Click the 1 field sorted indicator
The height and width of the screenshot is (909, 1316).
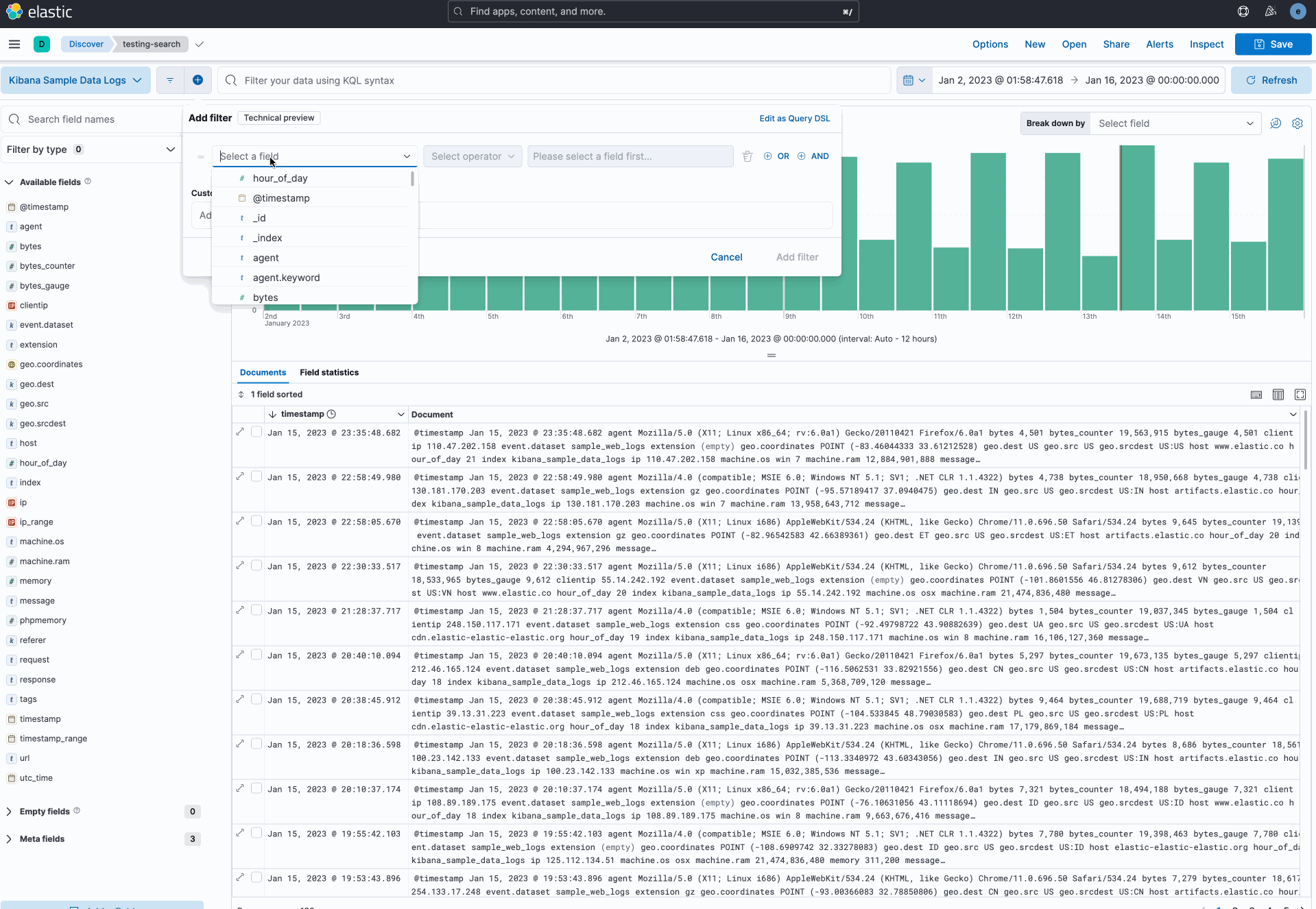pos(270,394)
